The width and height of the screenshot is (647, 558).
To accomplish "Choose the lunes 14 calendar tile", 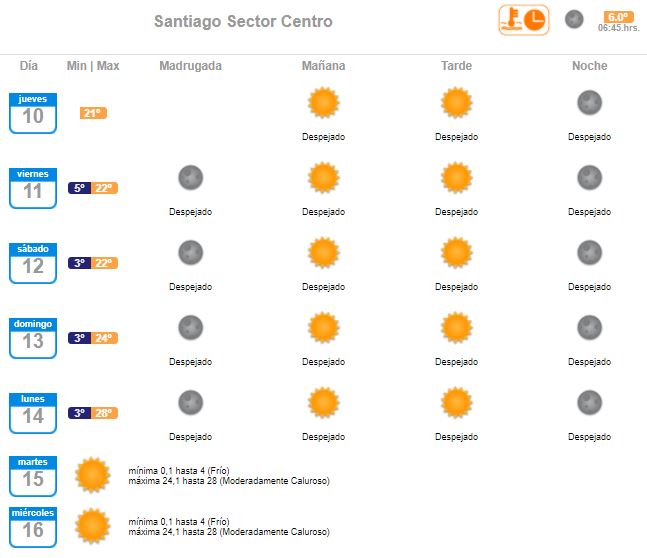I will [x=33, y=413].
